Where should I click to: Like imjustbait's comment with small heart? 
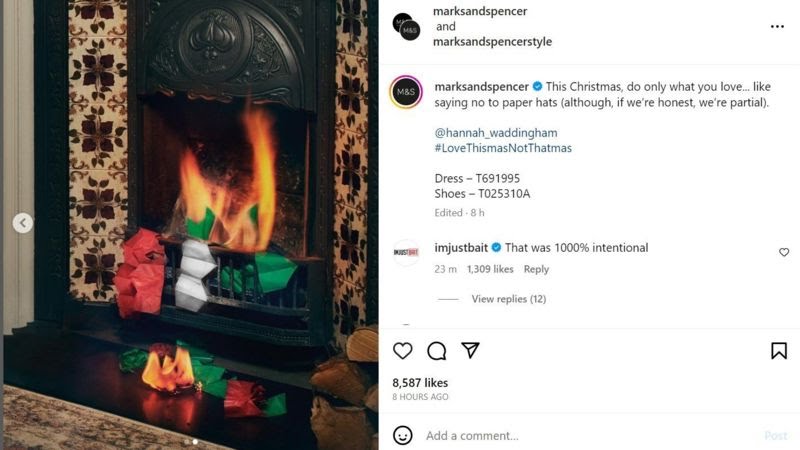[784, 252]
